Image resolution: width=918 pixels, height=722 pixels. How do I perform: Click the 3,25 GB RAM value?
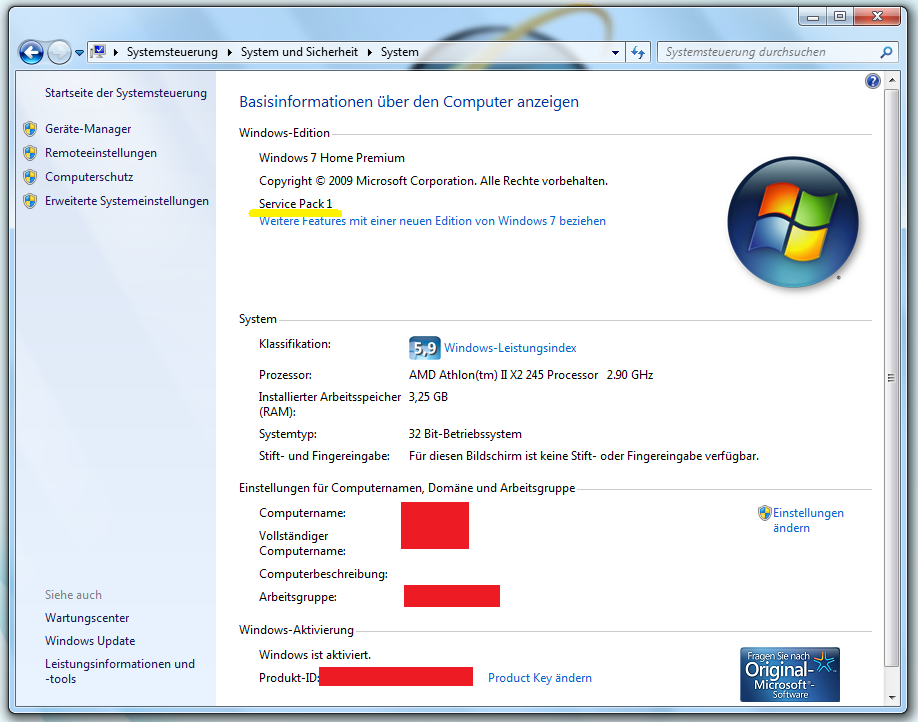(428, 397)
